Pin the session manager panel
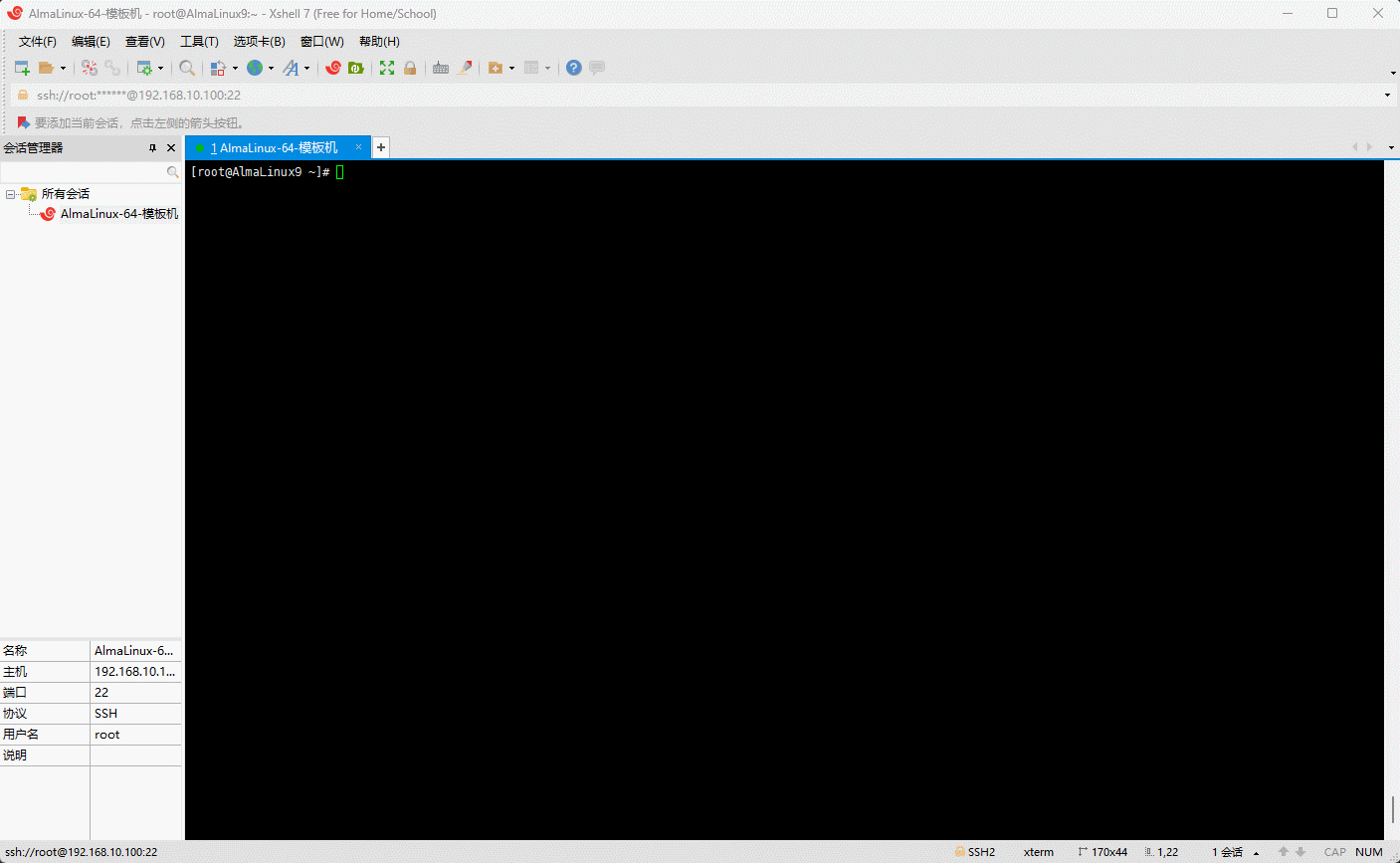 (152, 147)
